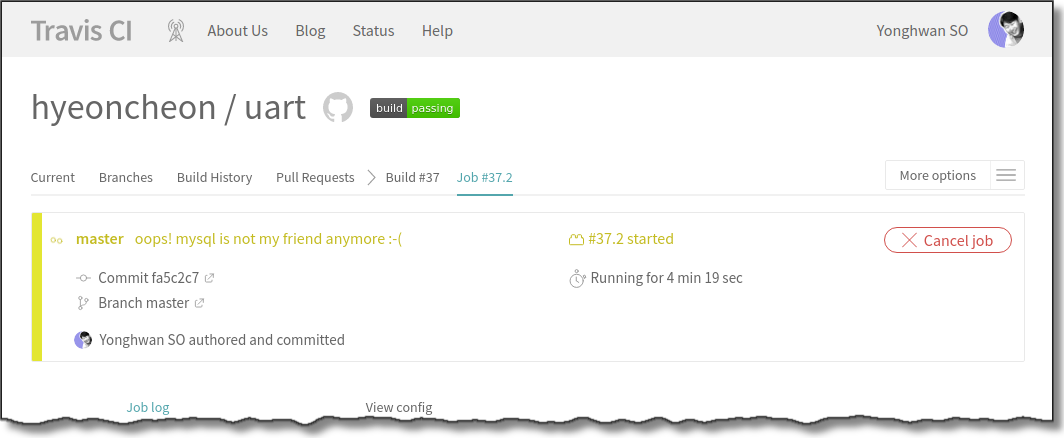
Task: Open the Build #37 breadcrumb link
Action: 412,177
